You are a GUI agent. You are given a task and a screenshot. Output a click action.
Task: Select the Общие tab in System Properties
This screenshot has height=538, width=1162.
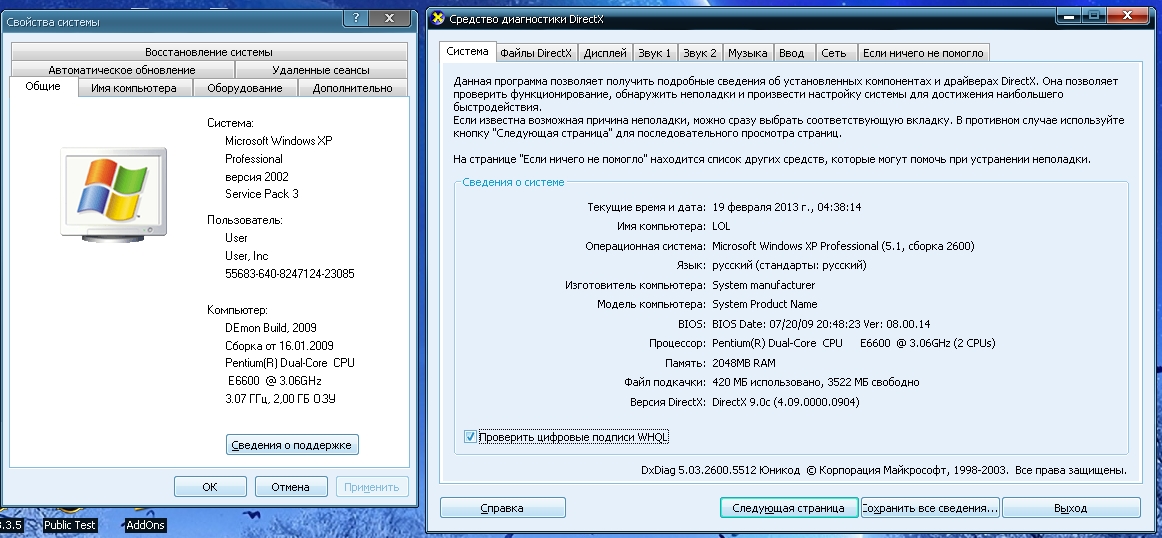(43, 87)
